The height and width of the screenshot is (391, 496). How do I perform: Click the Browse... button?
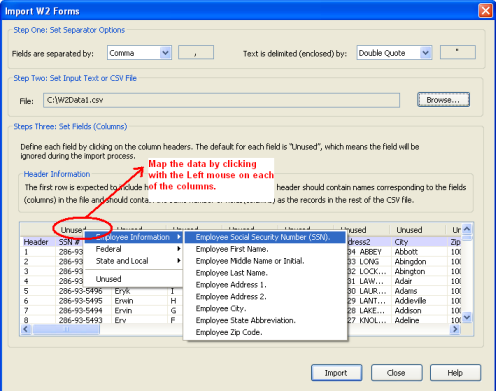pos(443,100)
